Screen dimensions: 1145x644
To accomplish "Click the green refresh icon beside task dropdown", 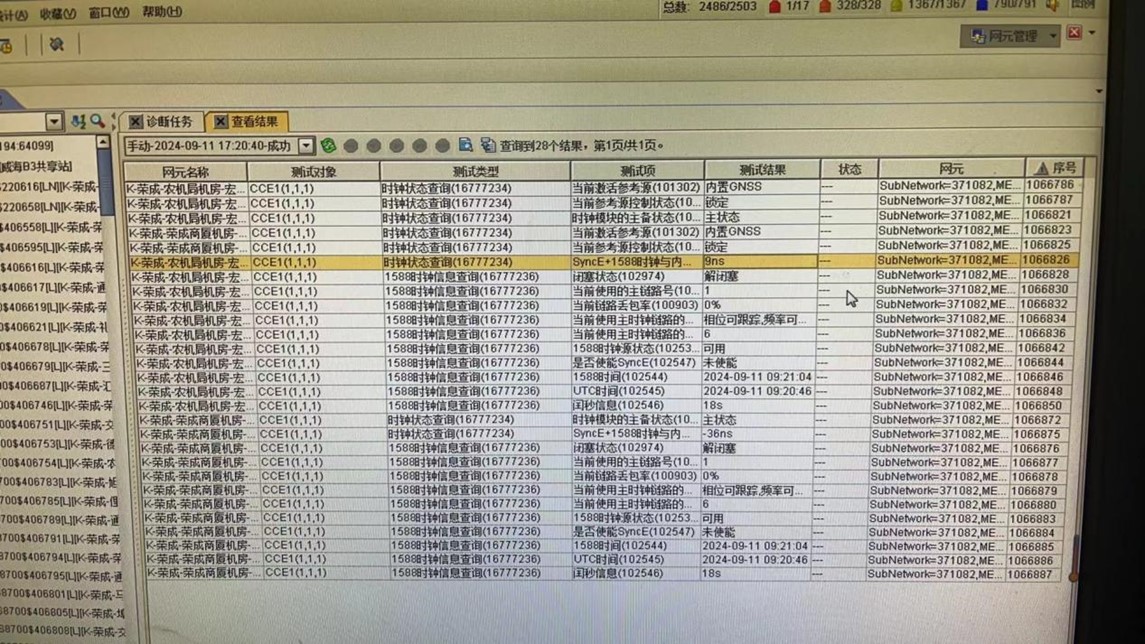I will coord(328,146).
